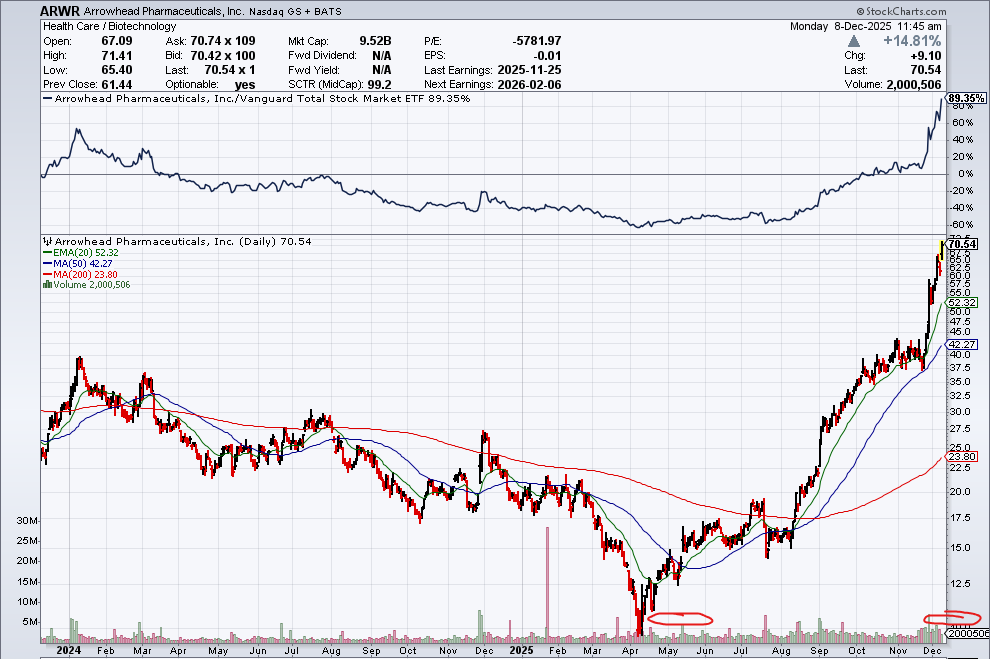Click the 2025 year label on time axis
The image size is (1000, 659).
point(521,650)
